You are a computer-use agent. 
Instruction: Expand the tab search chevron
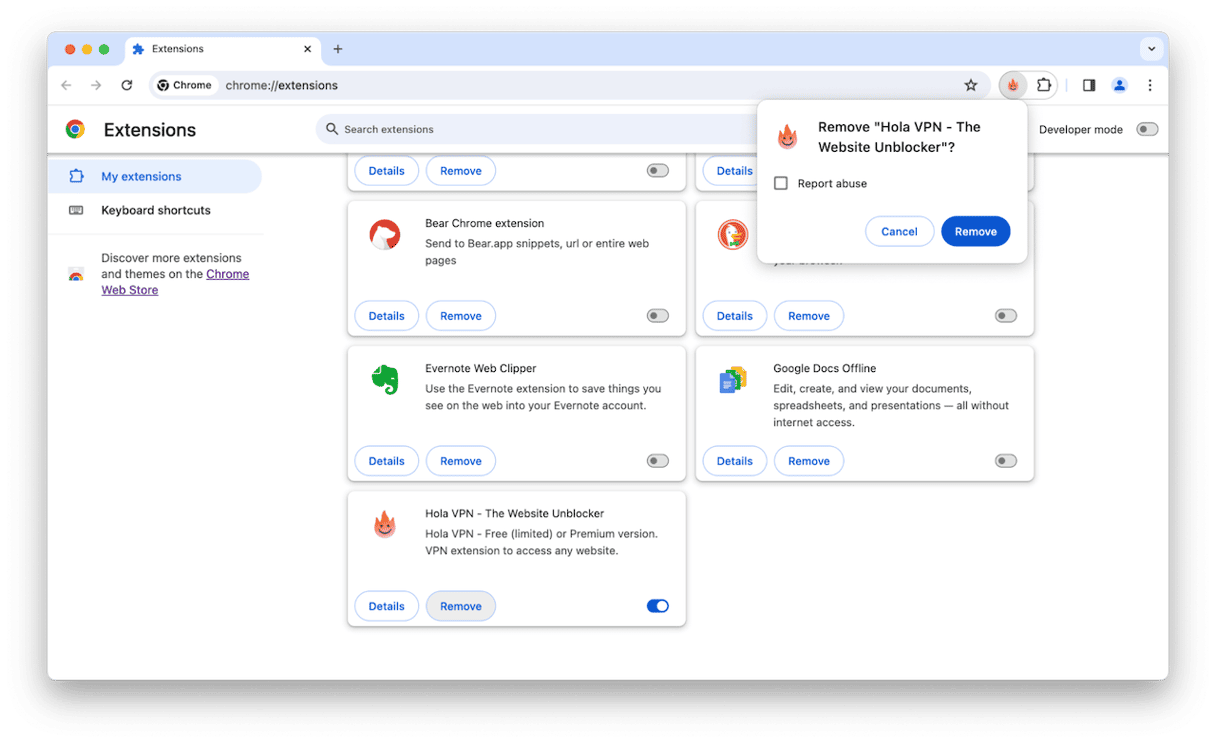click(x=1152, y=48)
